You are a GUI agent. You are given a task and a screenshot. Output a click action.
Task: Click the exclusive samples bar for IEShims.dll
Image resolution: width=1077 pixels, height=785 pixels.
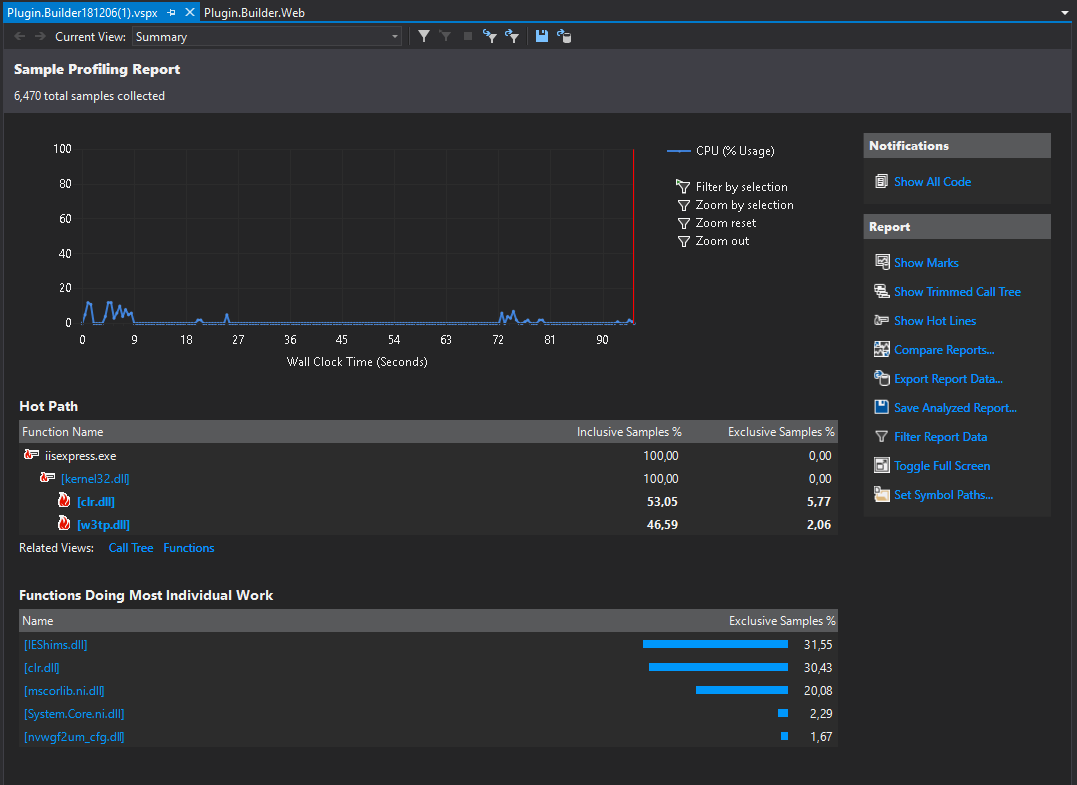[x=715, y=645]
